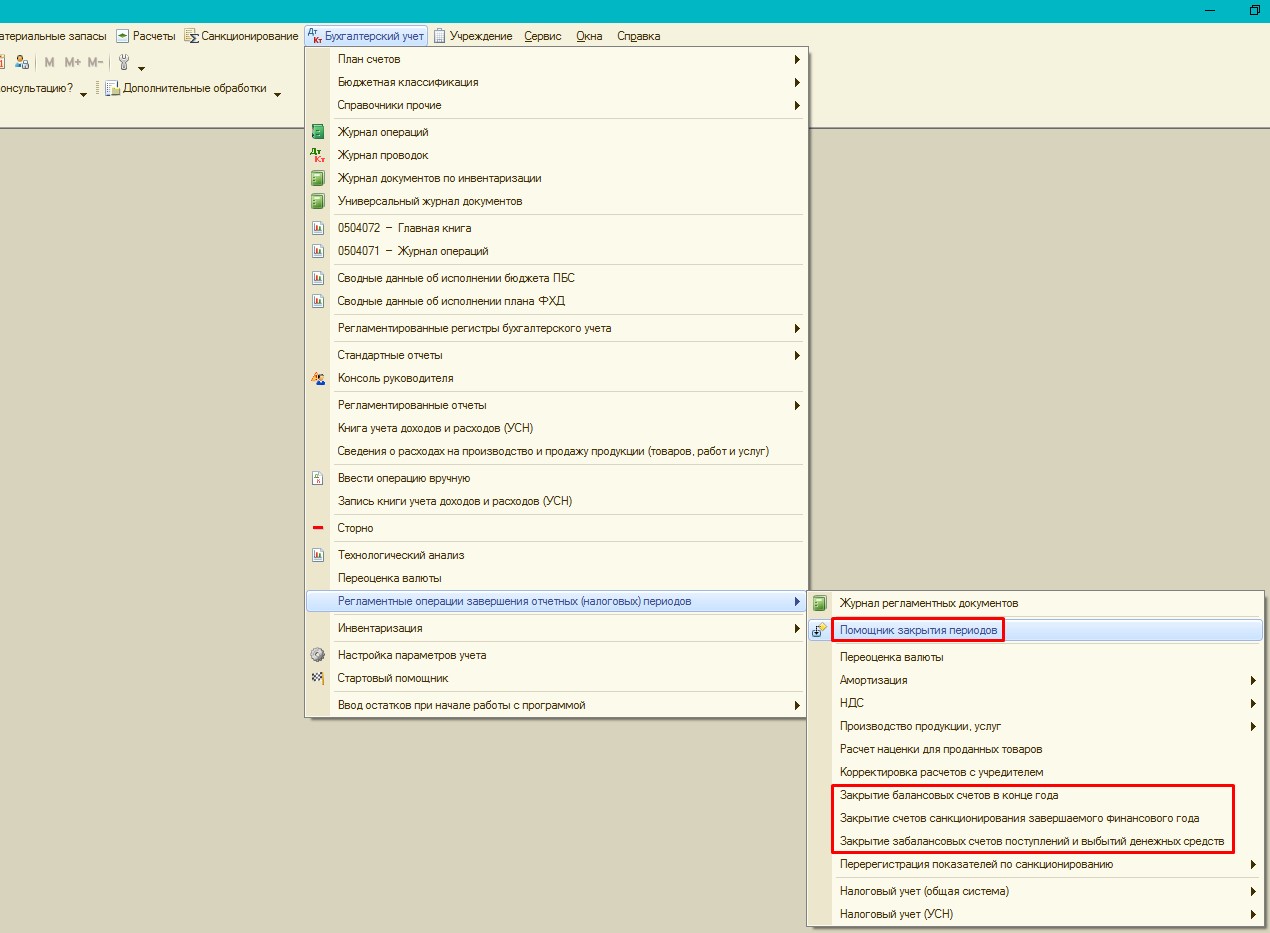
Task: Click the Журнал операций book icon
Action: 318,132
